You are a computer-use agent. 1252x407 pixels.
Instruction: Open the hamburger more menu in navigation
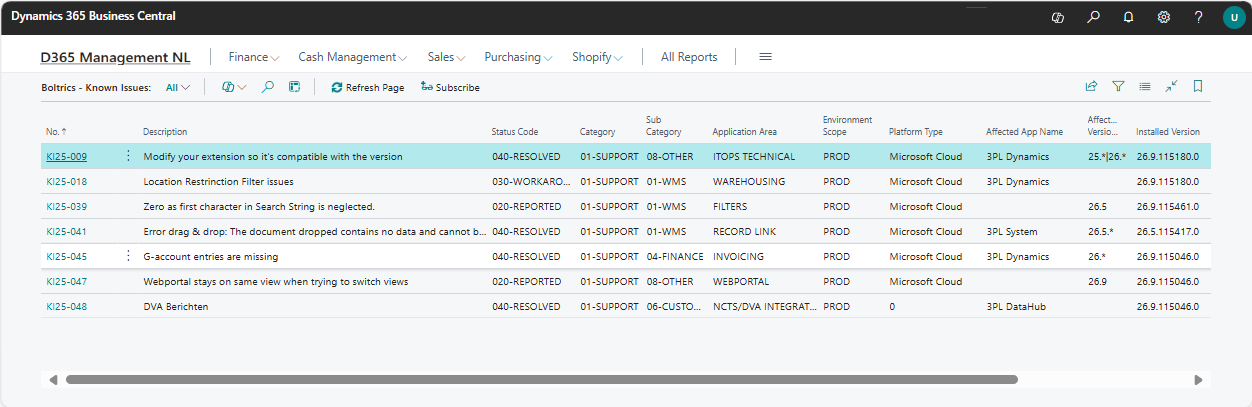[765, 57]
